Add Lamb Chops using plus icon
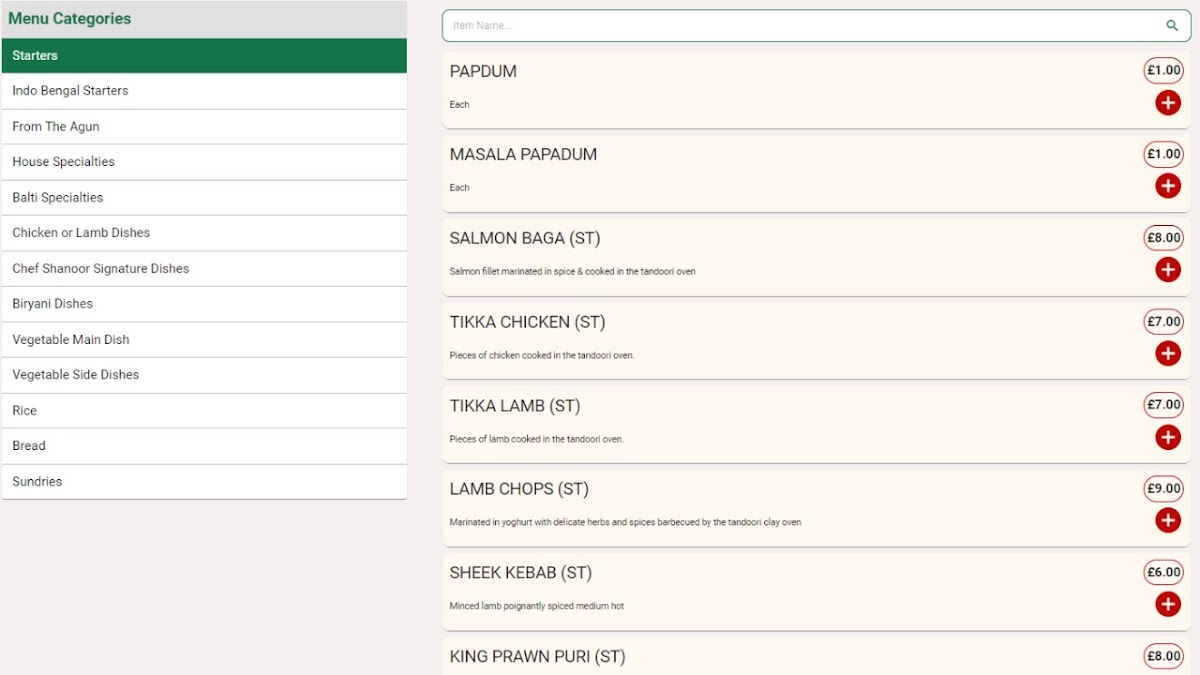The width and height of the screenshot is (1200, 675). [x=1167, y=520]
